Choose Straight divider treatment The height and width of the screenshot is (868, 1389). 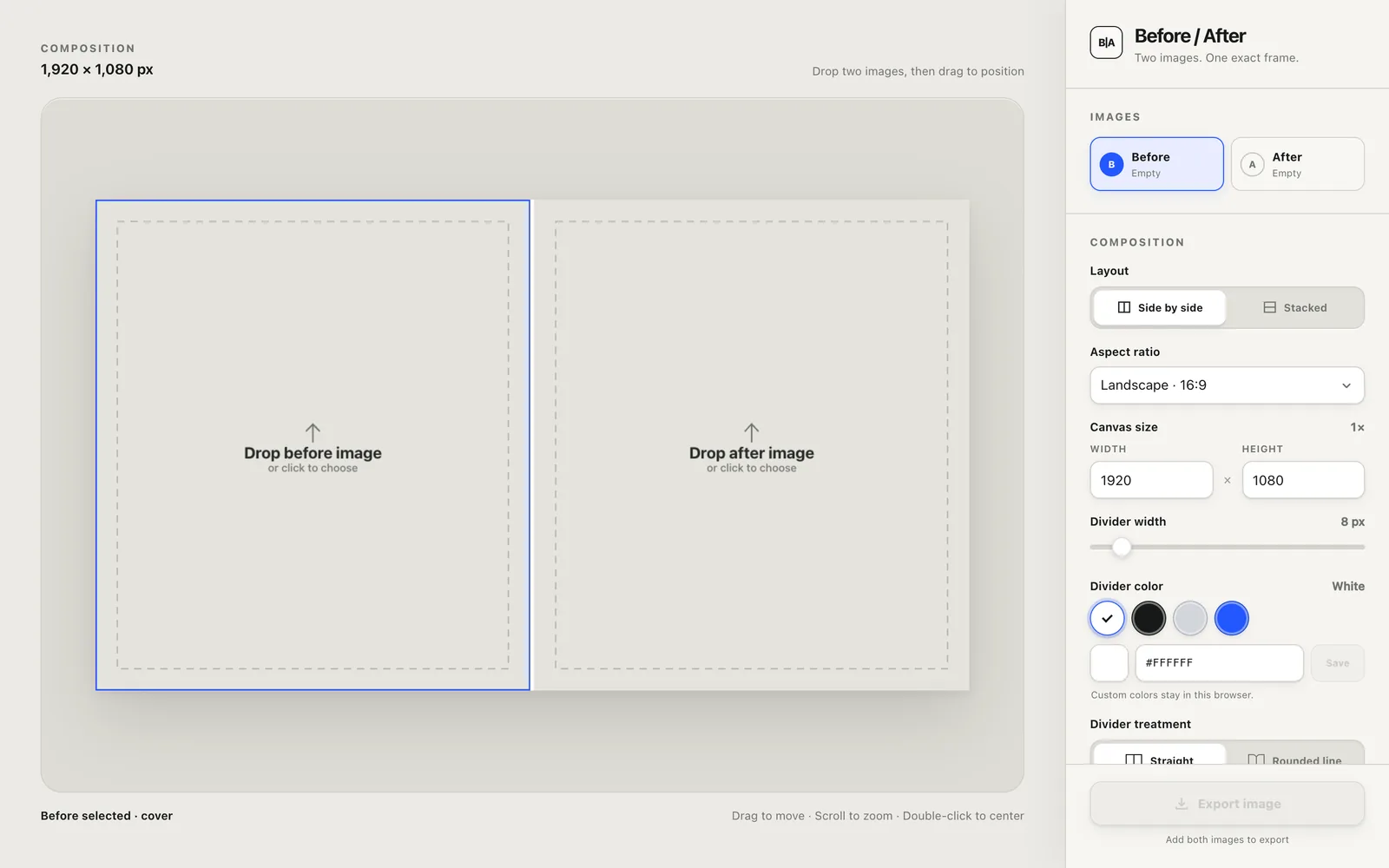coord(1160,755)
